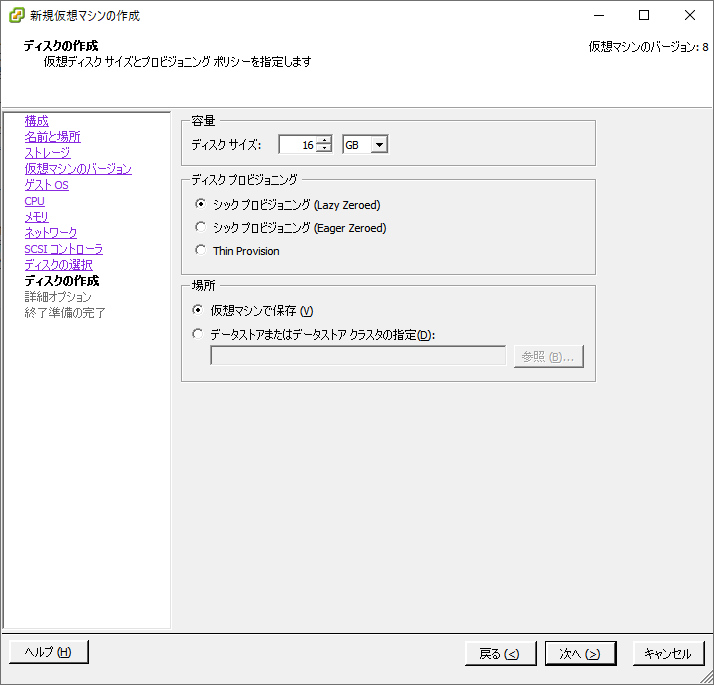The height and width of the screenshot is (685, 714).
Task: Select シック プロビジョニング (Eager Zeroed) option
Action: [200, 227]
